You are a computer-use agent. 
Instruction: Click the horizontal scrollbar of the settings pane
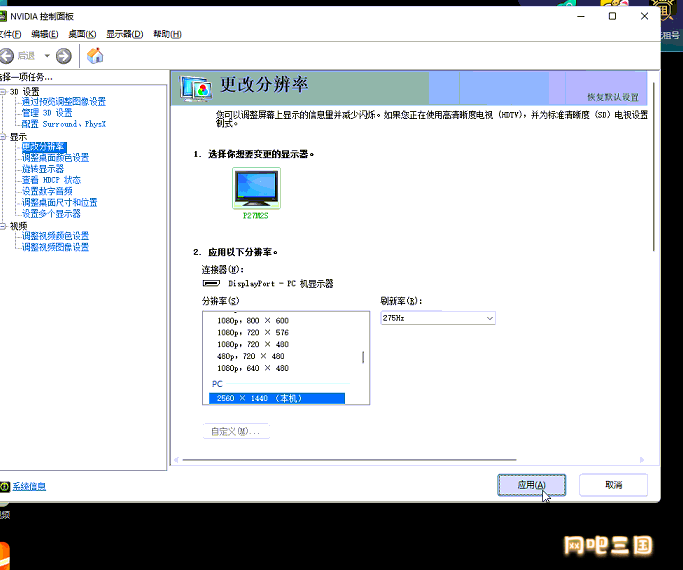point(349,460)
